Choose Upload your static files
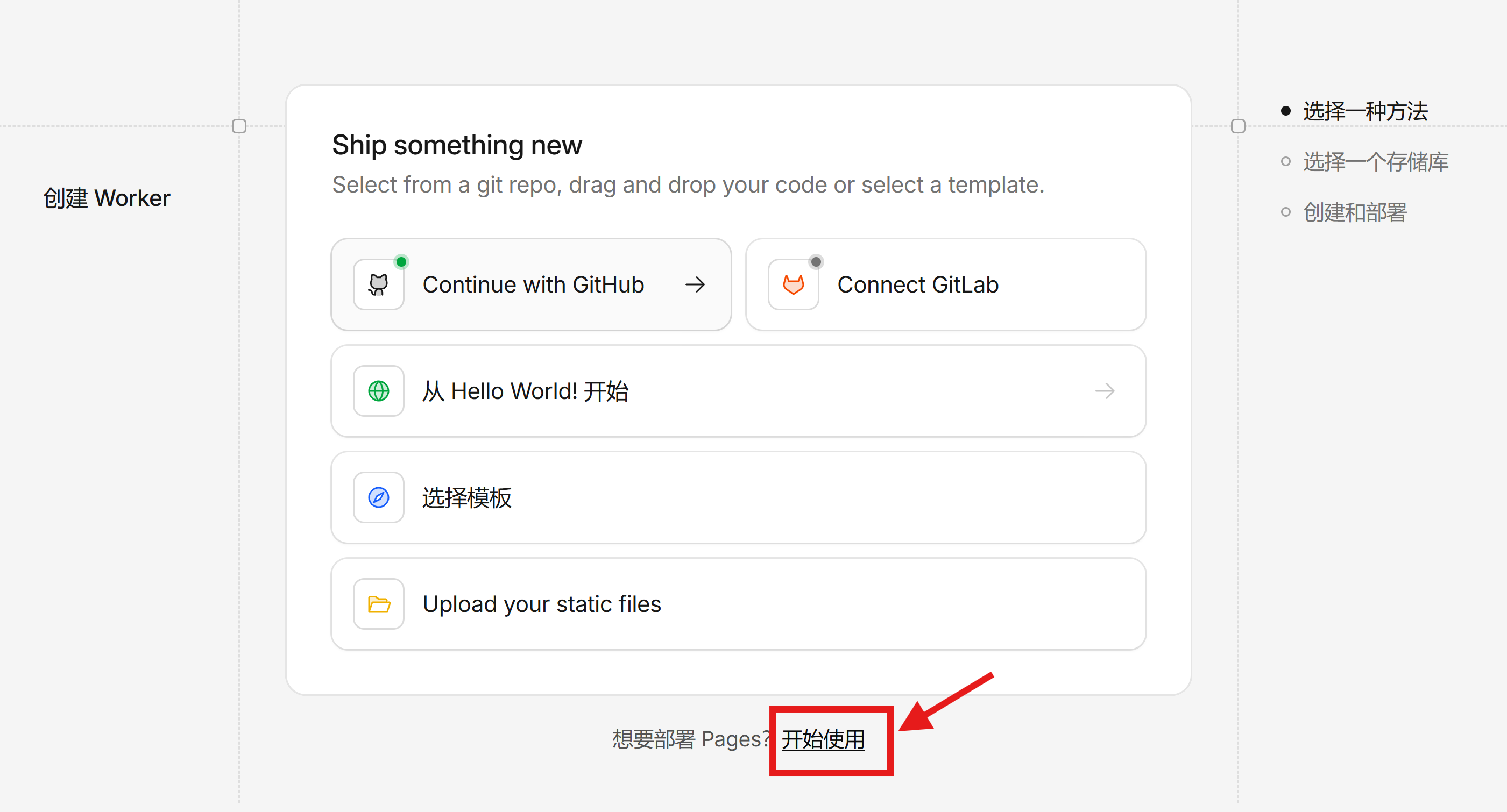Screen dimensions: 1507x812 click(542, 604)
